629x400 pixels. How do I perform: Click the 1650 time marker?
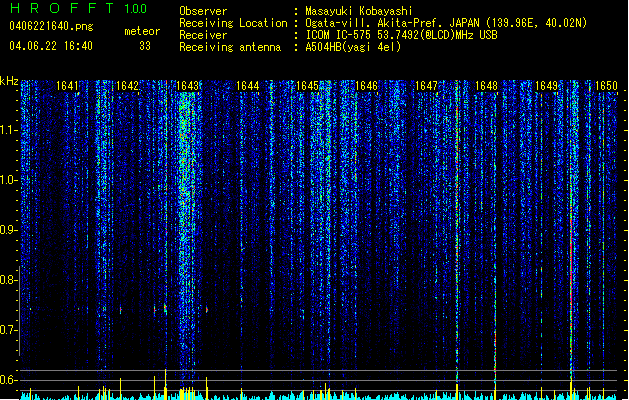coord(606,86)
